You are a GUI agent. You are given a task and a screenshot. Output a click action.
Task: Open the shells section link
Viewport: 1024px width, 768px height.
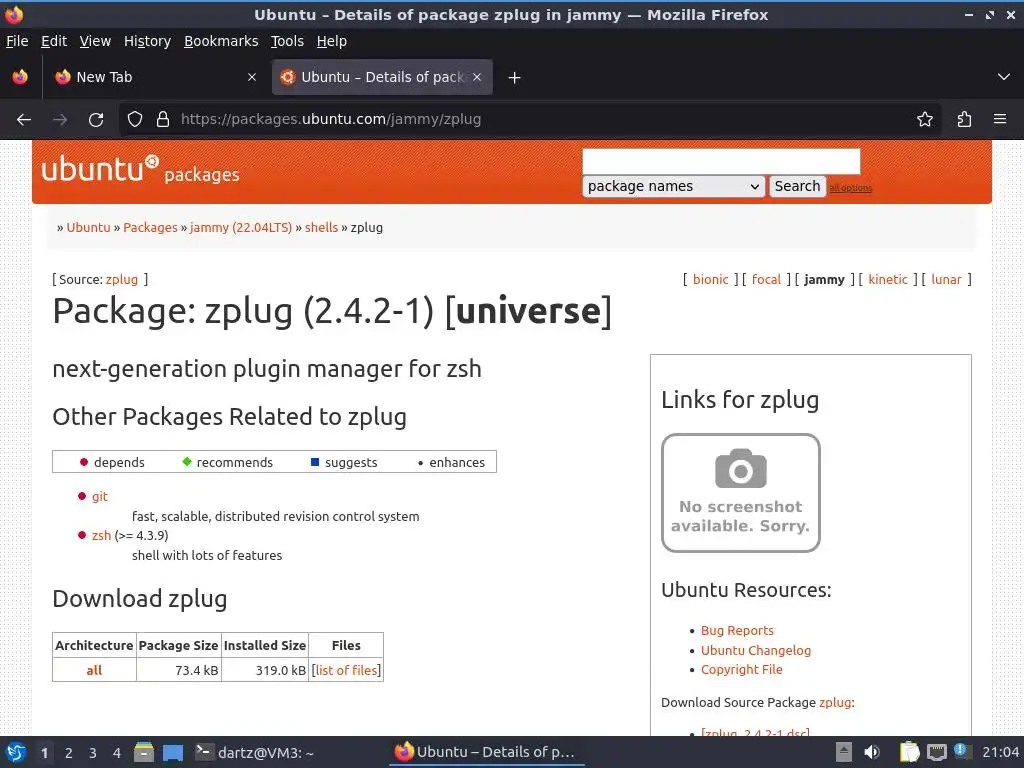[321, 227]
